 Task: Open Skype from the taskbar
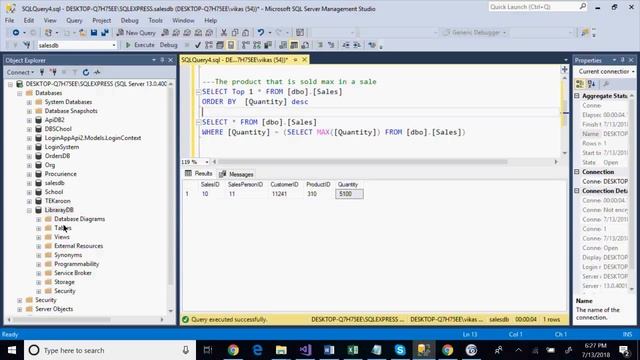[x=400, y=350]
